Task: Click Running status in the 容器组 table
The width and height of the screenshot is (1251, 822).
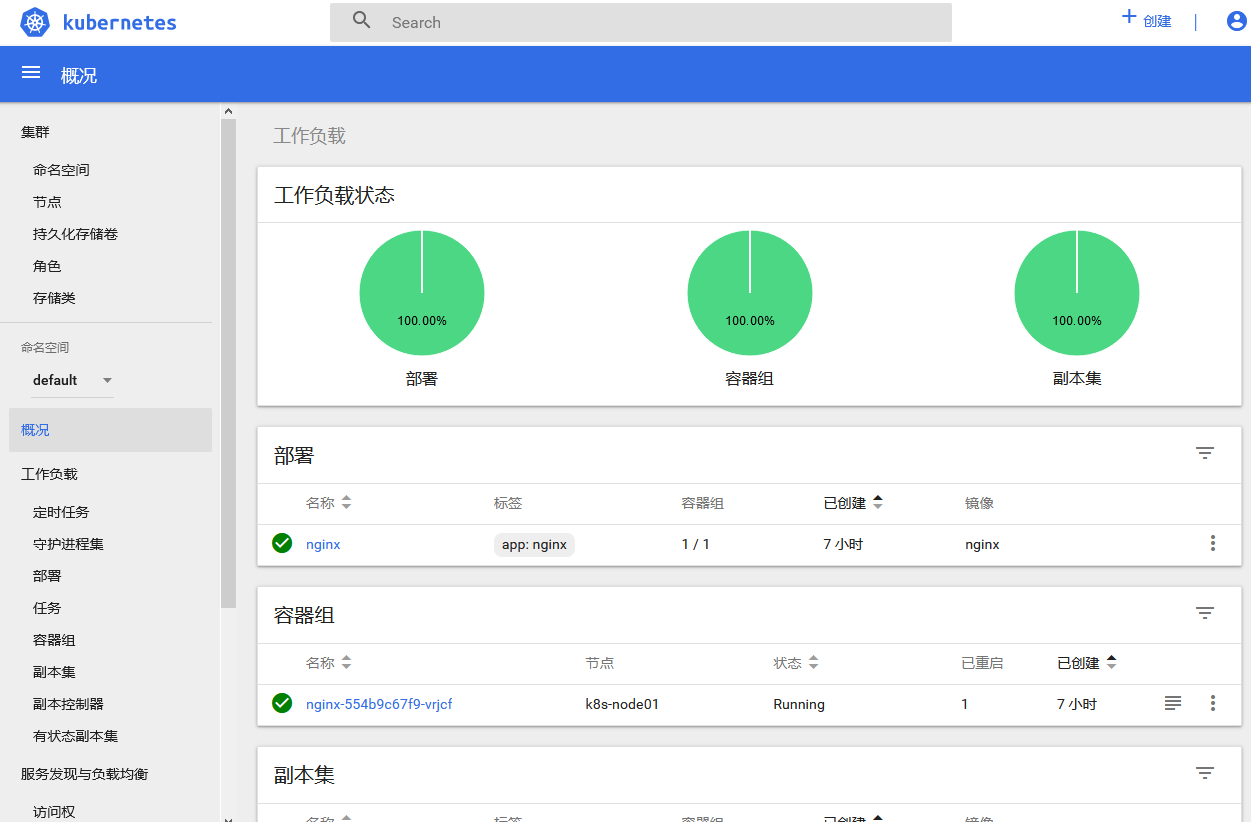Action: click(799, 704)
